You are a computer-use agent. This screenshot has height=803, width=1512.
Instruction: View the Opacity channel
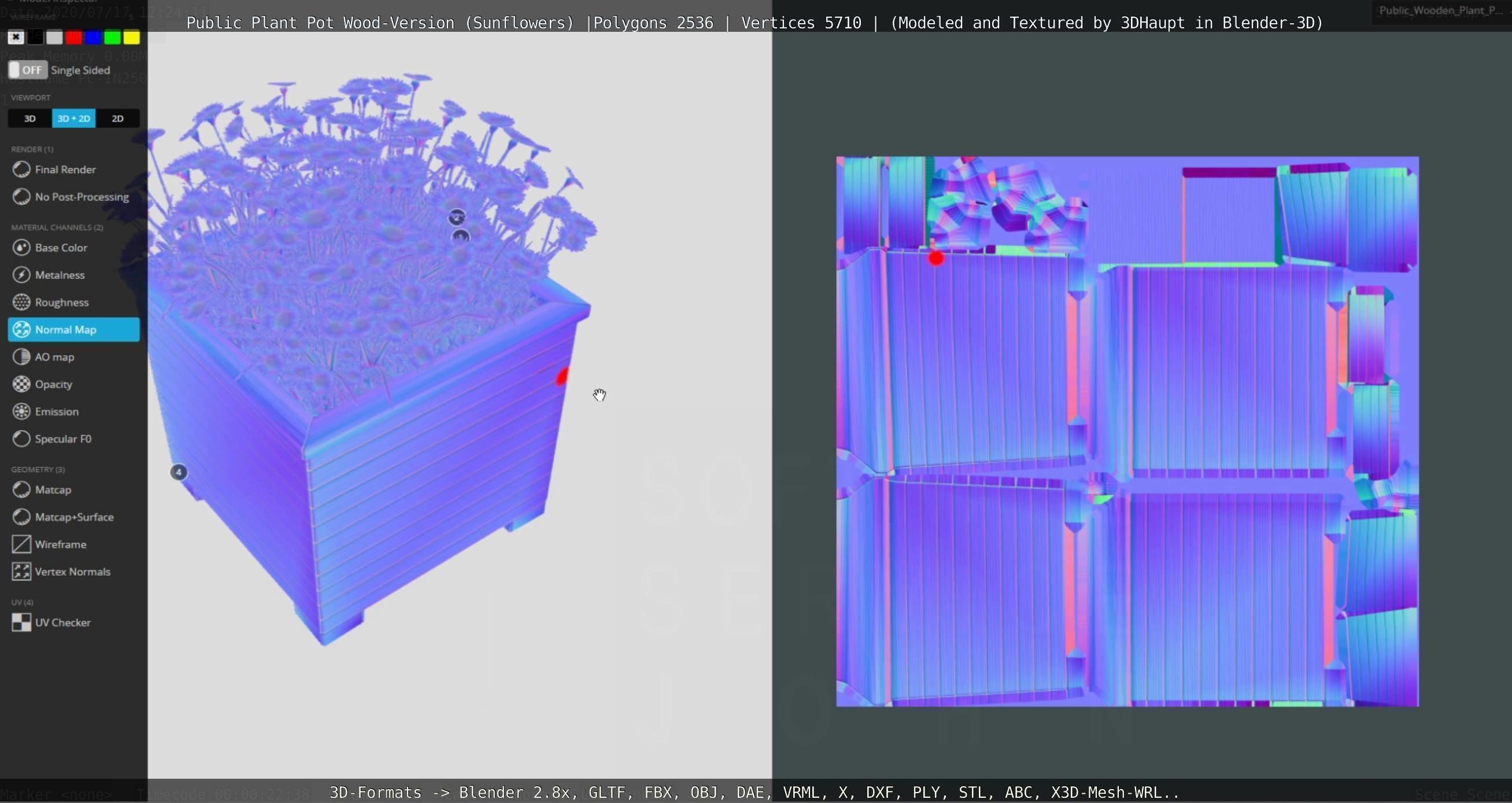point(53,384)
